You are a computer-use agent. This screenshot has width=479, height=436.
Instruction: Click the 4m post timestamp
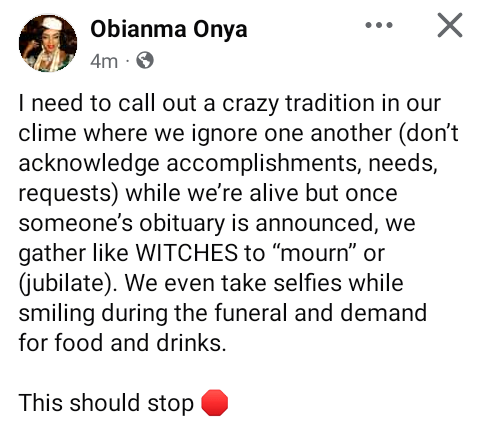pos(104,61)
